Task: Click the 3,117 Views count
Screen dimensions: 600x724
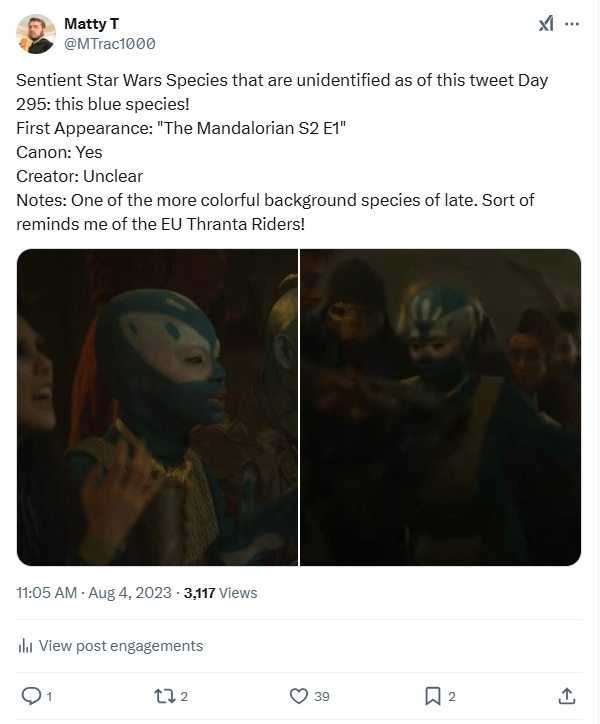Action: [220, 593]
